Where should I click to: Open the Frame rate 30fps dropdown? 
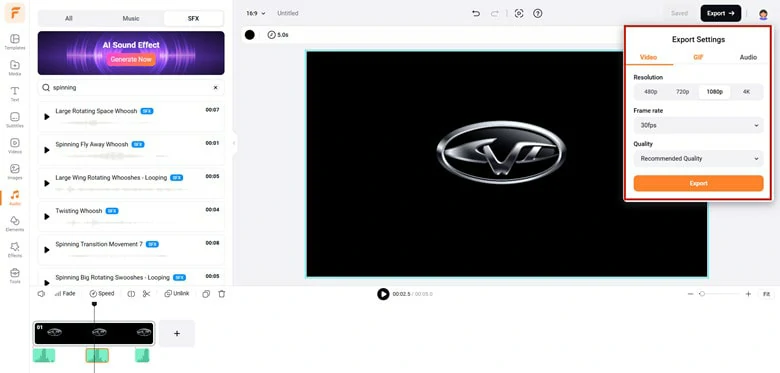698,125
